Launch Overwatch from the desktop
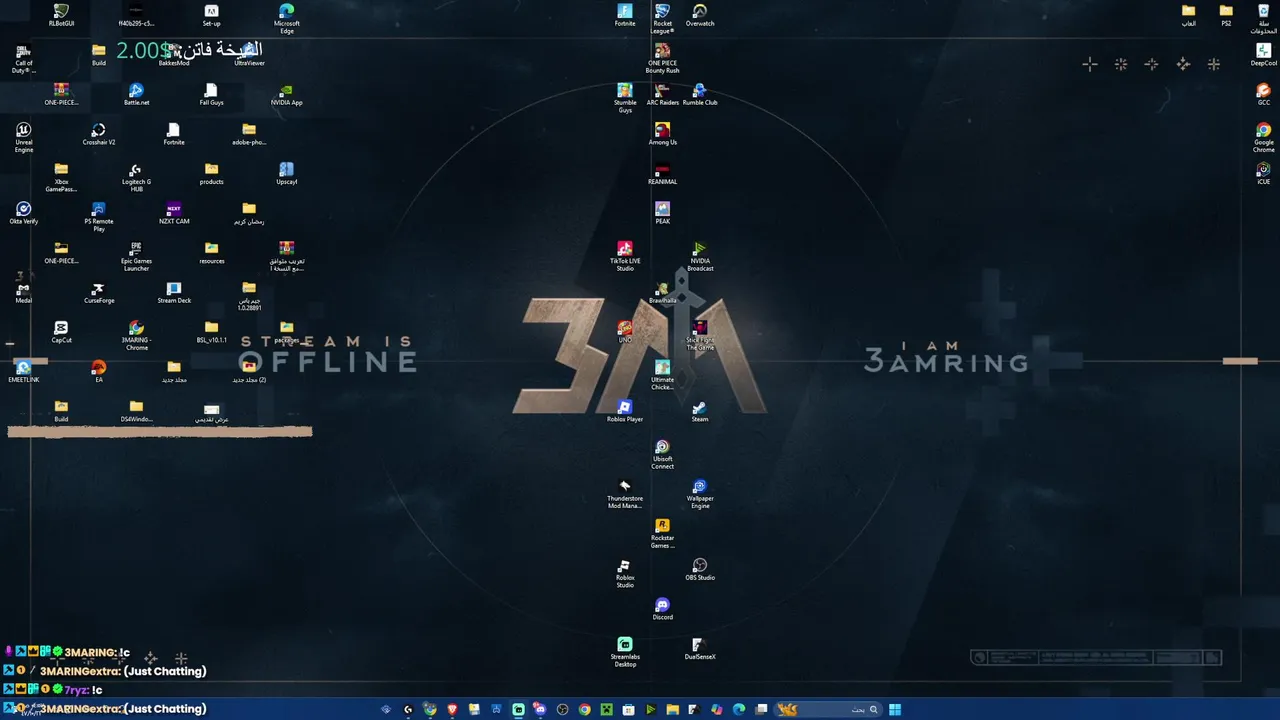 pos(700,15)
